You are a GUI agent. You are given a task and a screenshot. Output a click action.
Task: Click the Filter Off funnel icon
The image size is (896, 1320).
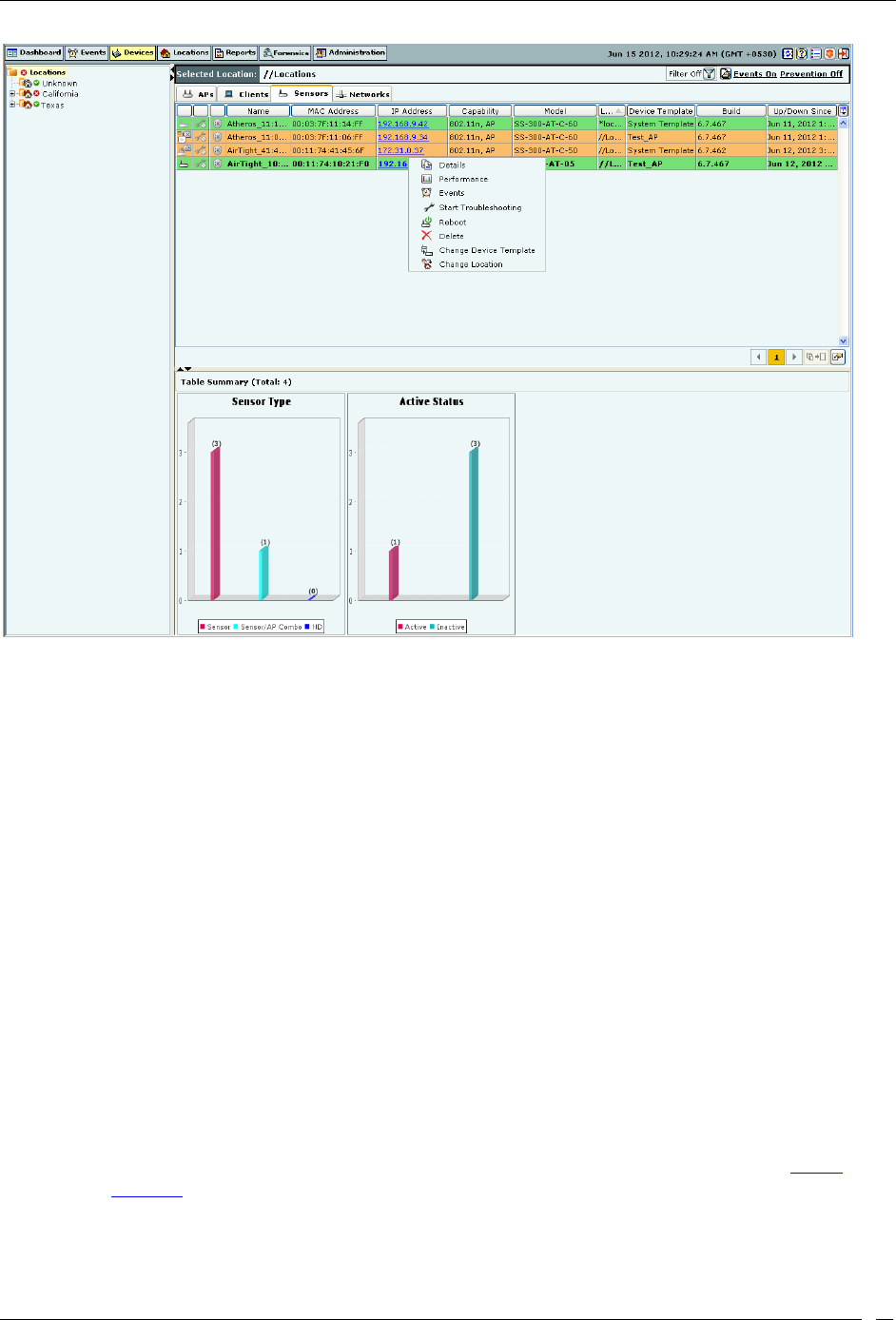709,73
